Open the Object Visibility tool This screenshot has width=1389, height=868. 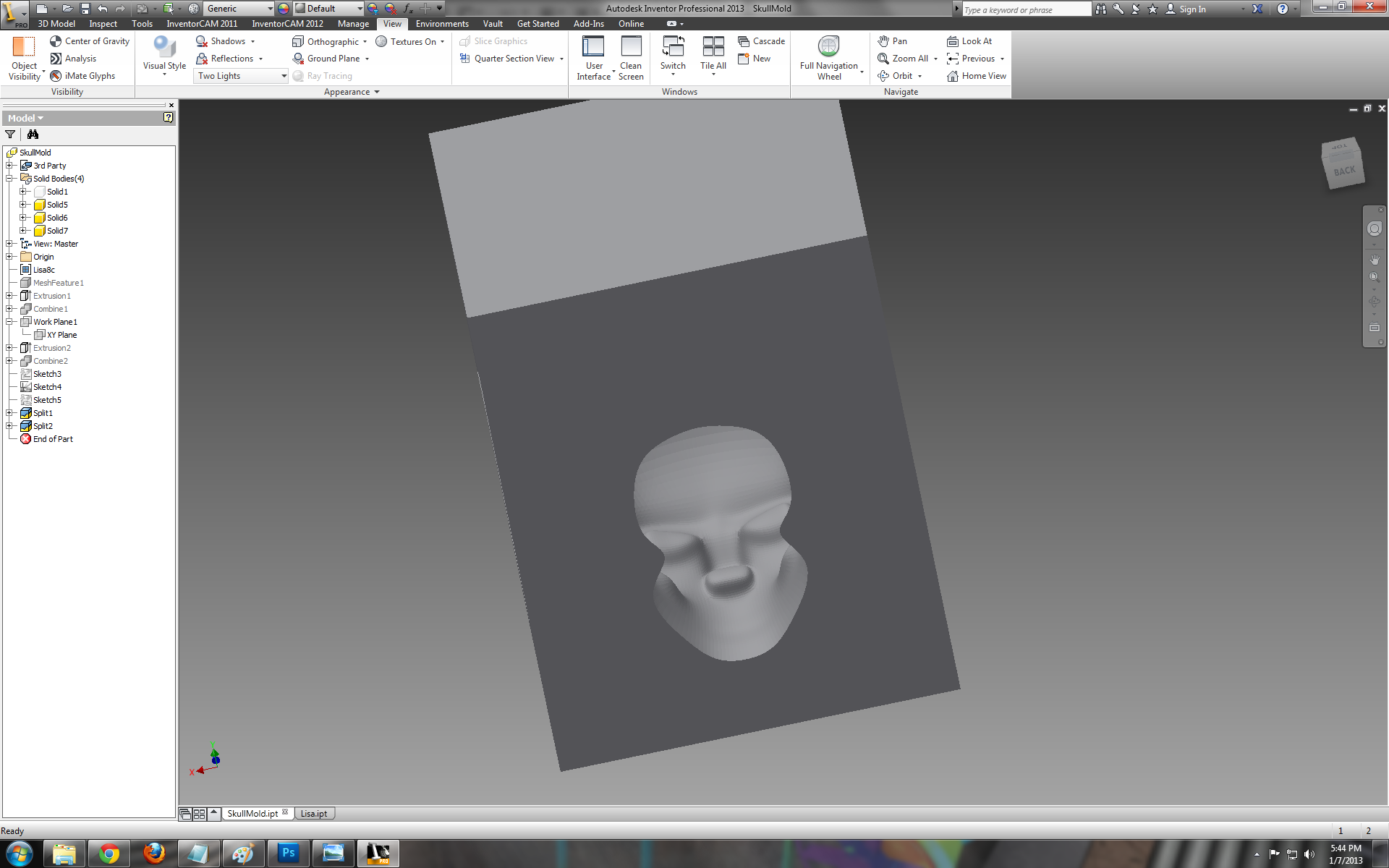[x=25, y=59]
